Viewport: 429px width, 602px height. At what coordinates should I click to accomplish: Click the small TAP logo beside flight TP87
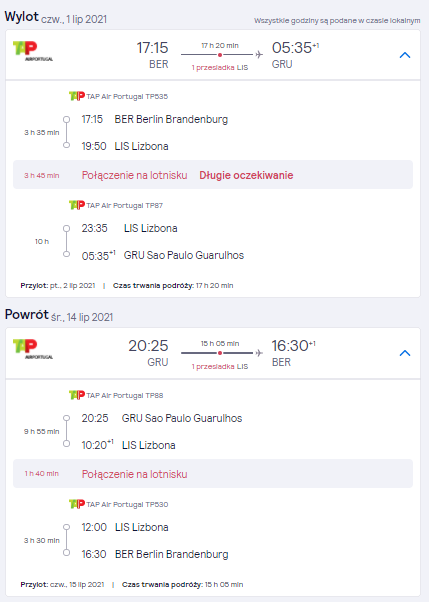77,205
